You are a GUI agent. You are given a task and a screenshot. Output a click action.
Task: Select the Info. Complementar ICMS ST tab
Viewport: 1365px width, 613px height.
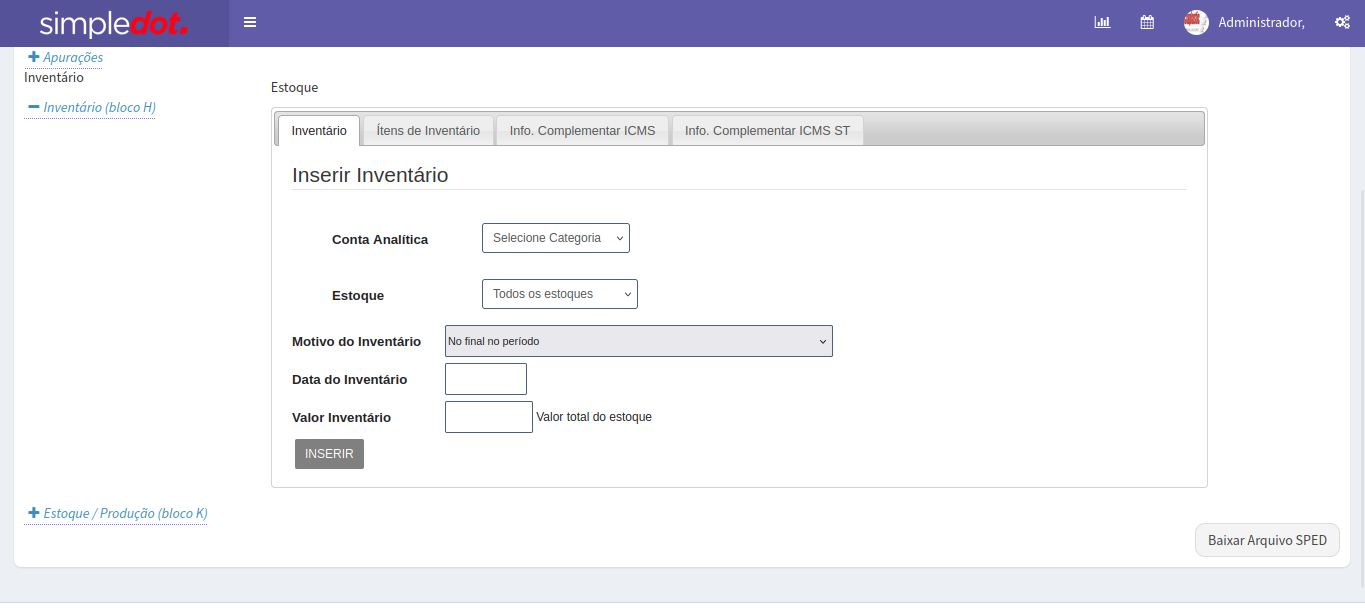click(x=767, y=131)
